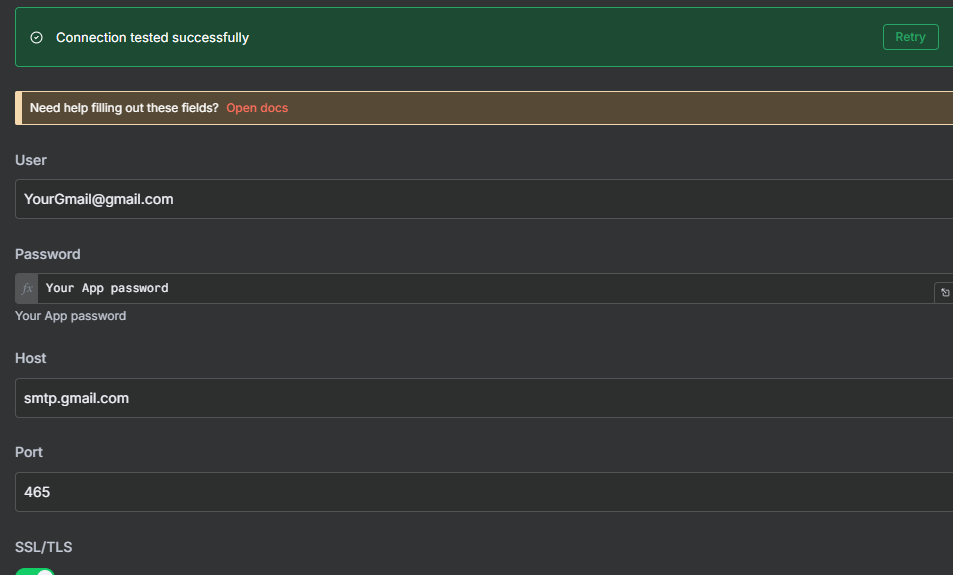Click the Port field label
This screenshot has height=575, width=953.
tap(29, 452)
